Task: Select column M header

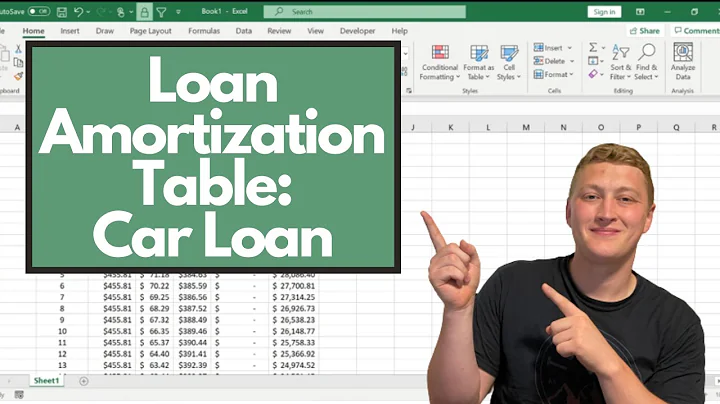Action: click(526, 127)
